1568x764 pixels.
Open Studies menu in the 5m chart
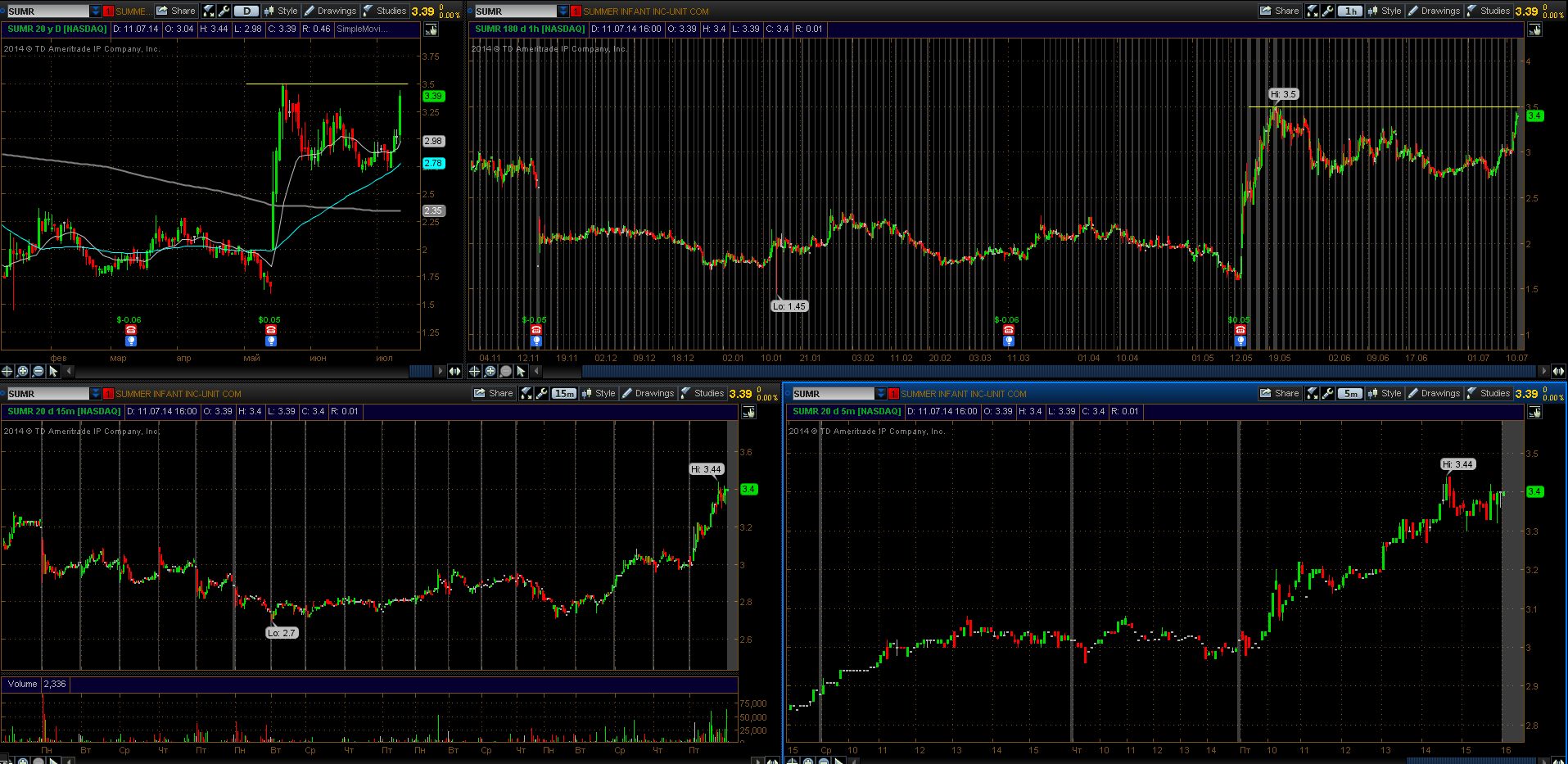(1489, 393)
